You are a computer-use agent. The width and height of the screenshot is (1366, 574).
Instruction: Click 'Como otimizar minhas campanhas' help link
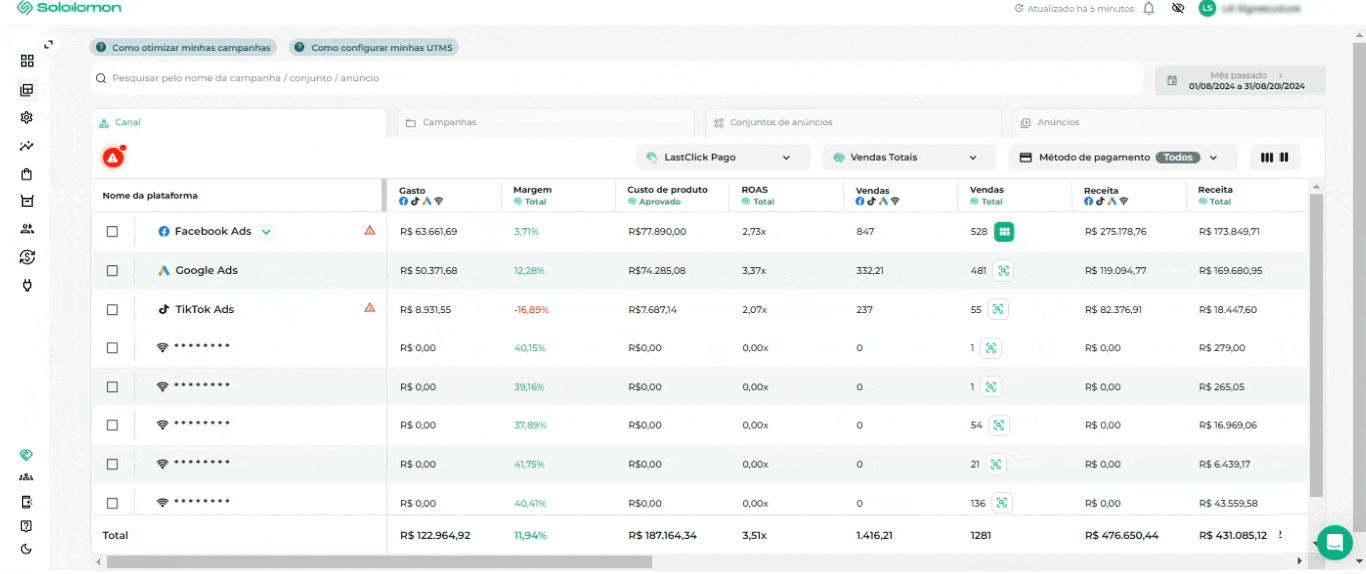pos(183,48)
